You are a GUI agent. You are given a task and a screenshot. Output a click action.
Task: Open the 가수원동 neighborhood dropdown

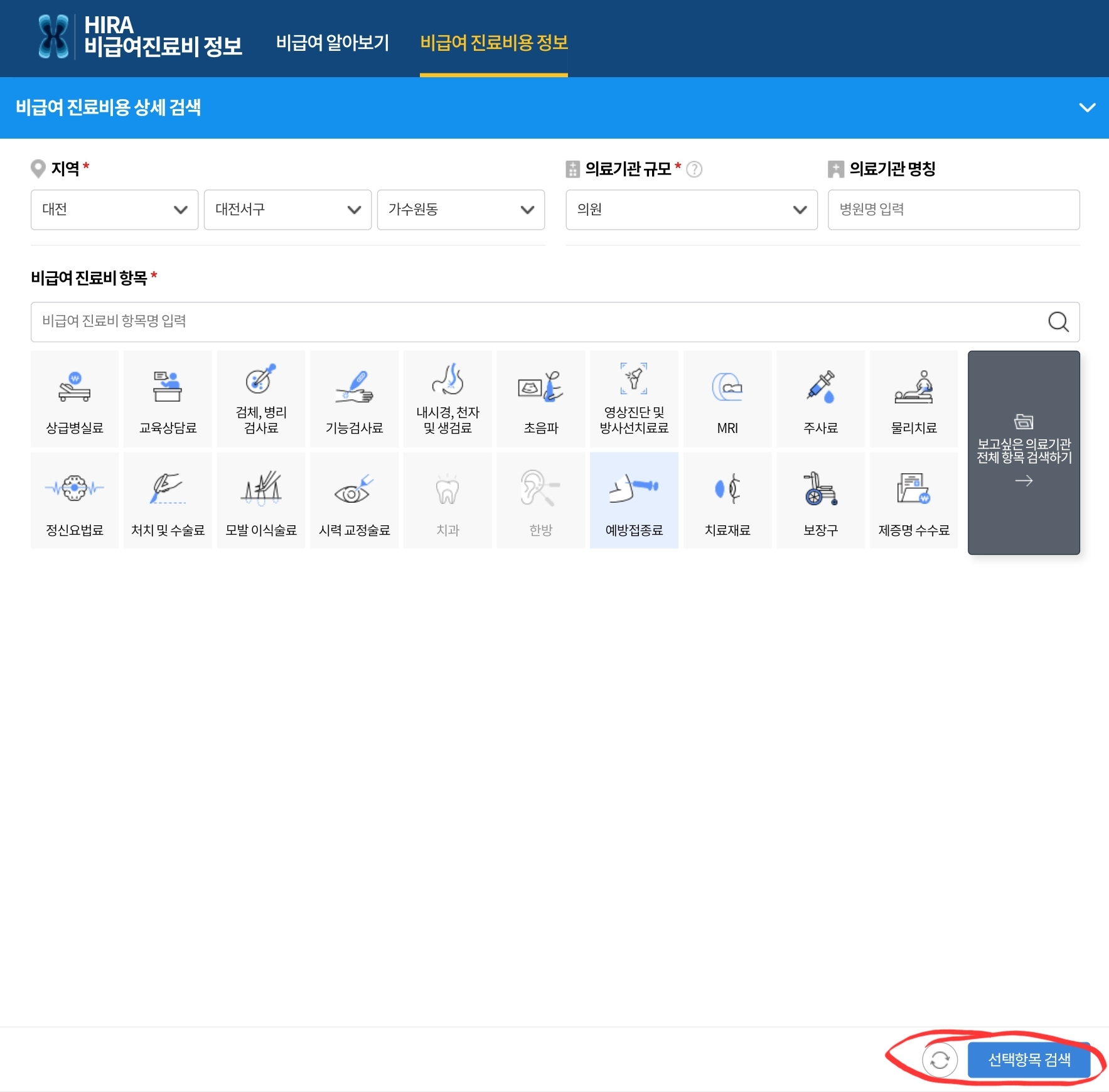[x=461, y=210]
